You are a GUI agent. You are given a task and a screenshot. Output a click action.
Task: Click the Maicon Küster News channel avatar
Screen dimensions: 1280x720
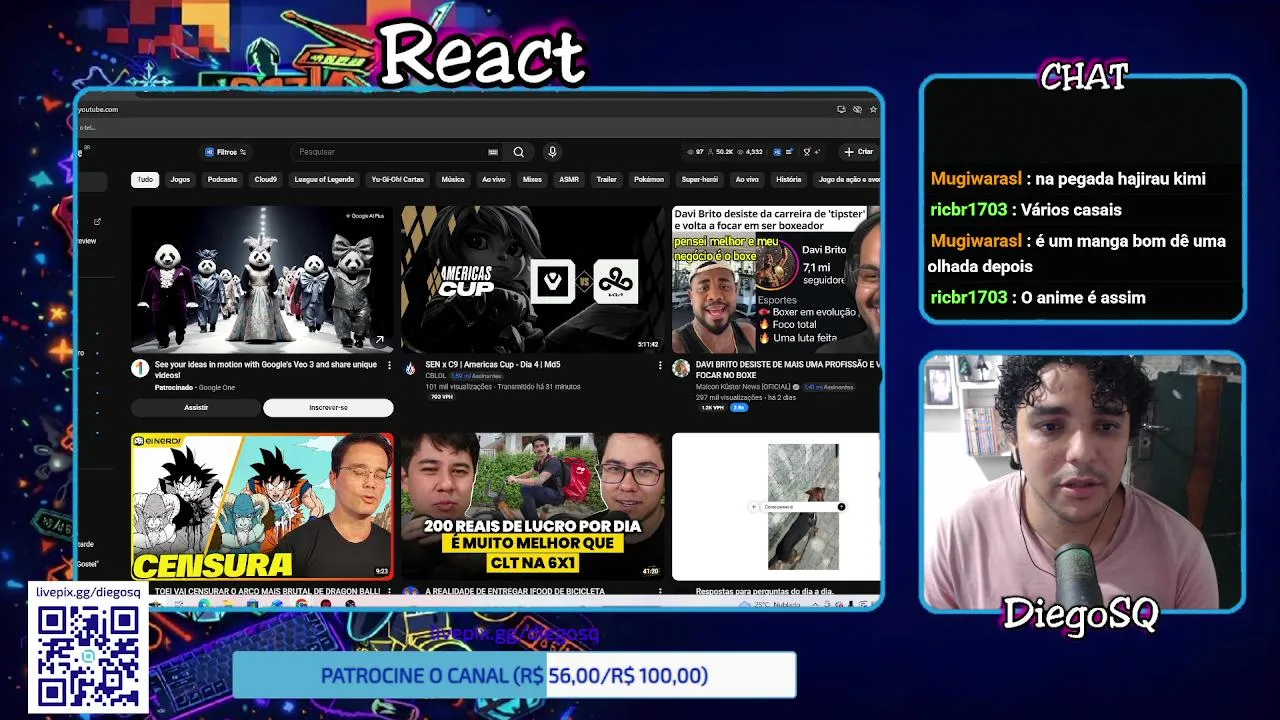(681, 368)
